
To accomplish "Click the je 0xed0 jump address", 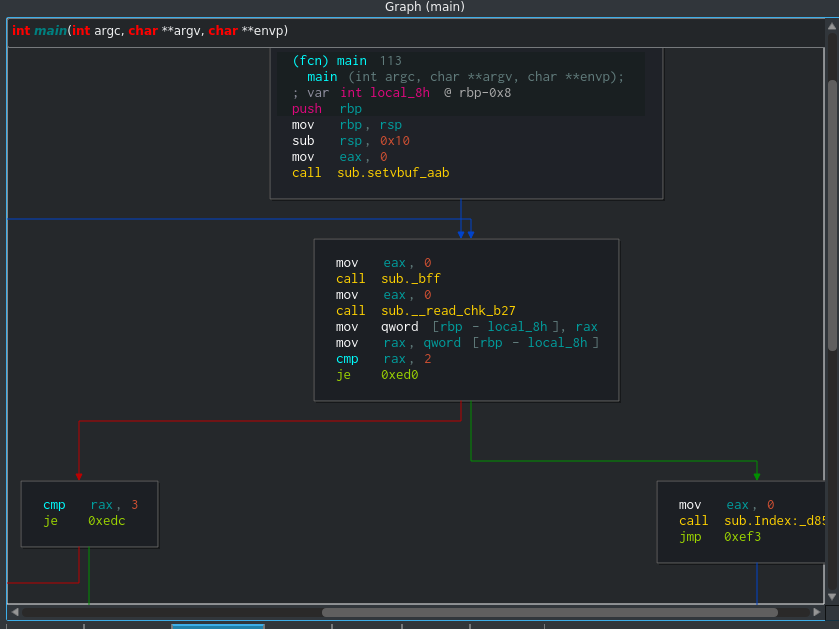I will click(400, 375).
